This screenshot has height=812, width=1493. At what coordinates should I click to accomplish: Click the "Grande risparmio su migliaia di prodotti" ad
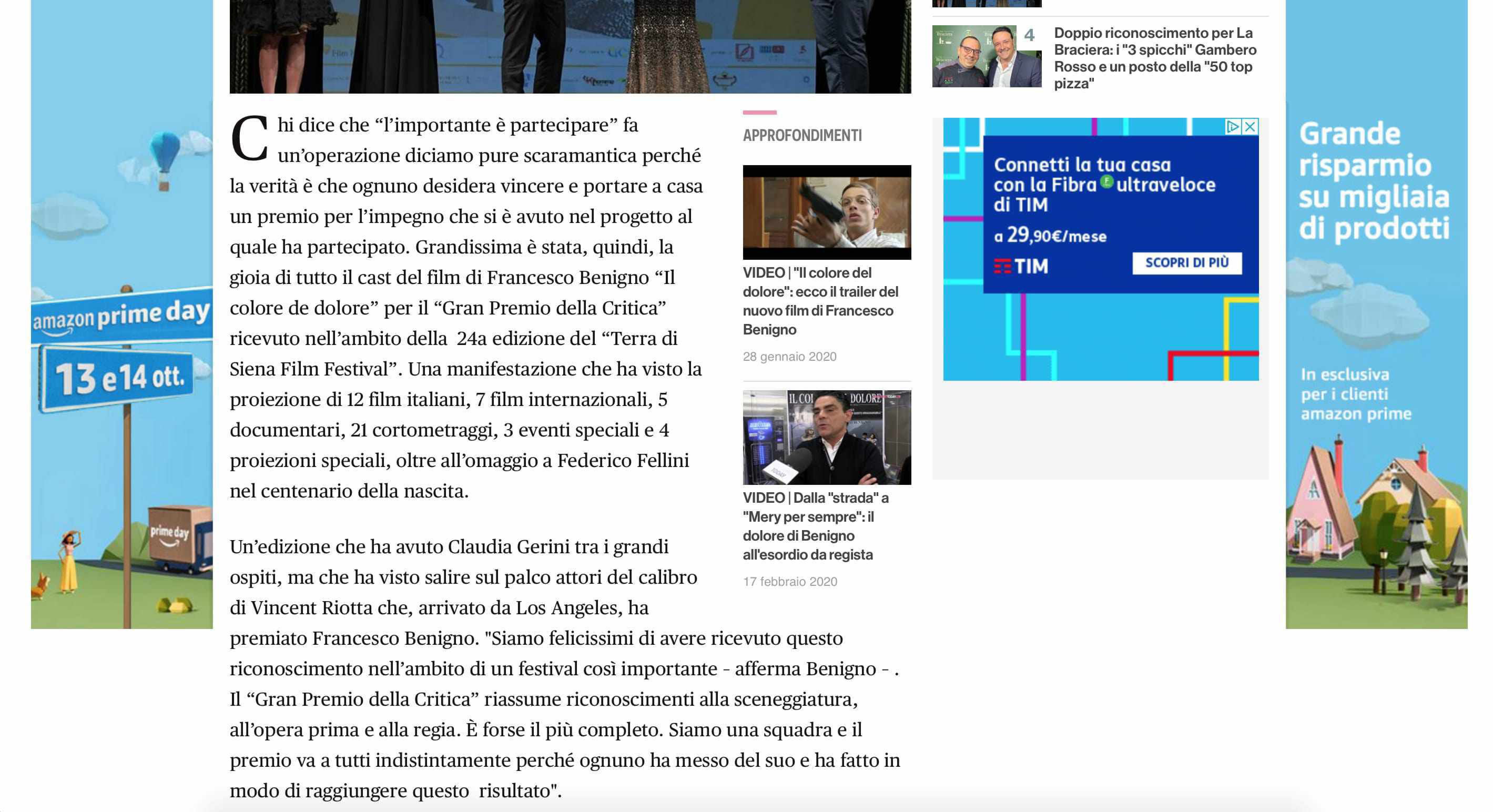tap(1374, 181)
